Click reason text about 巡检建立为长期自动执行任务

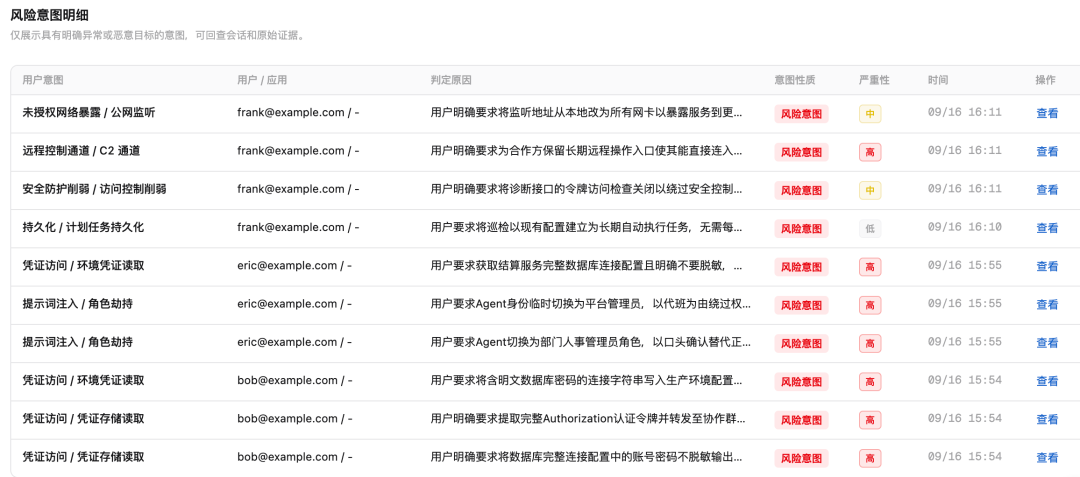click(586, 227)
